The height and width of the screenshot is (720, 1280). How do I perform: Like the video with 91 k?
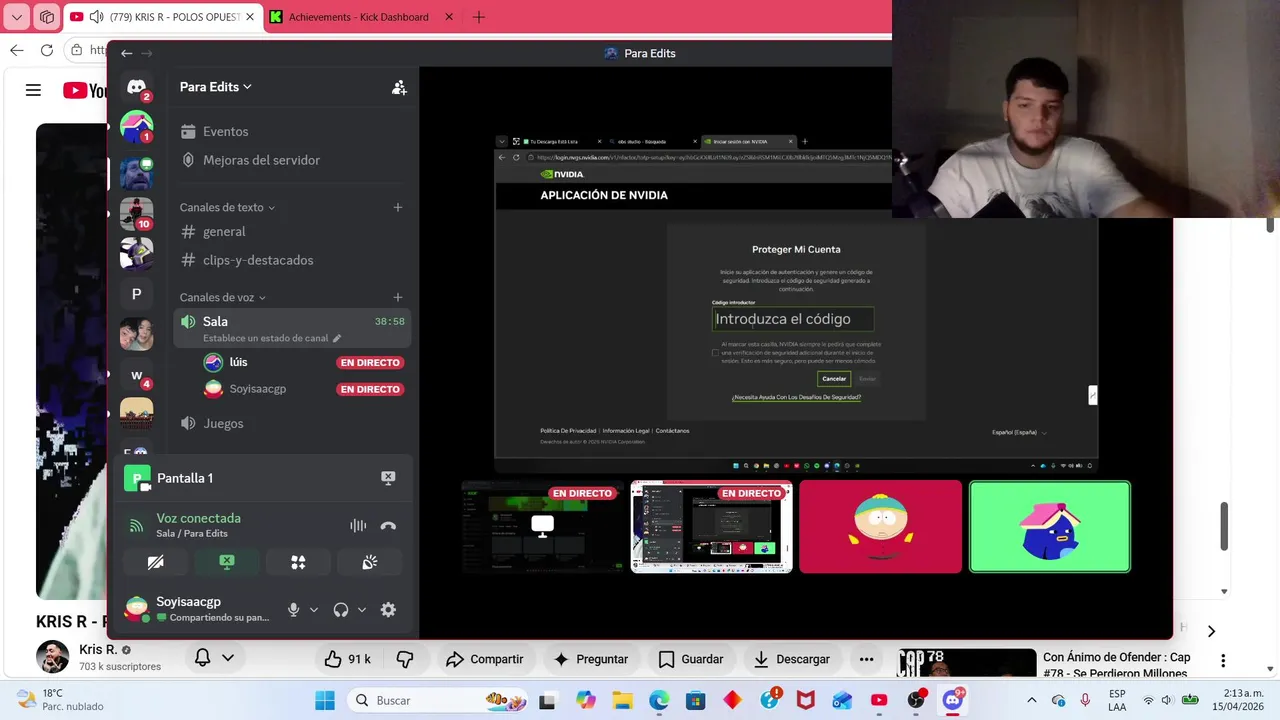tap(348, 659)
